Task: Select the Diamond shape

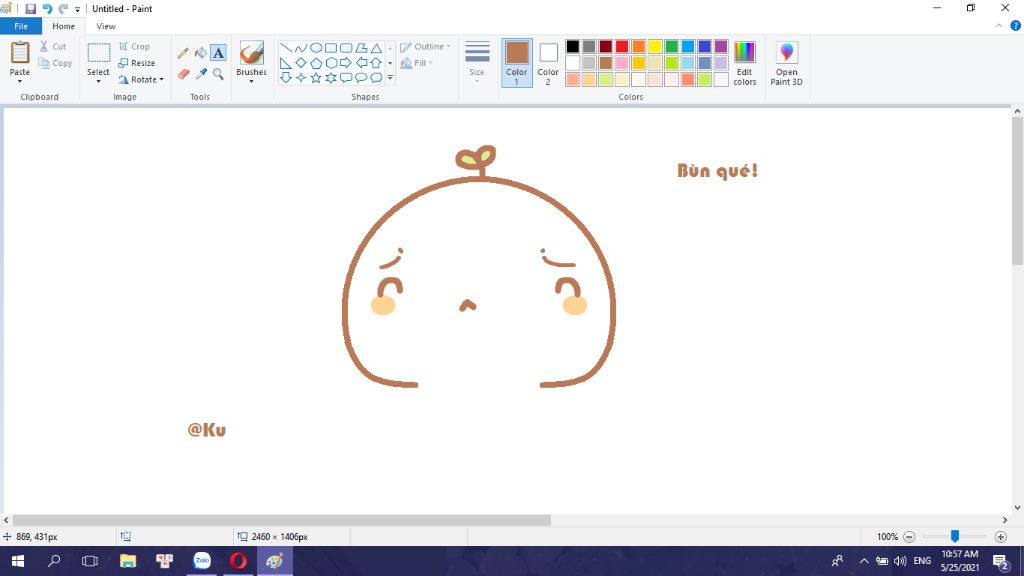Action: coord(301,63)
